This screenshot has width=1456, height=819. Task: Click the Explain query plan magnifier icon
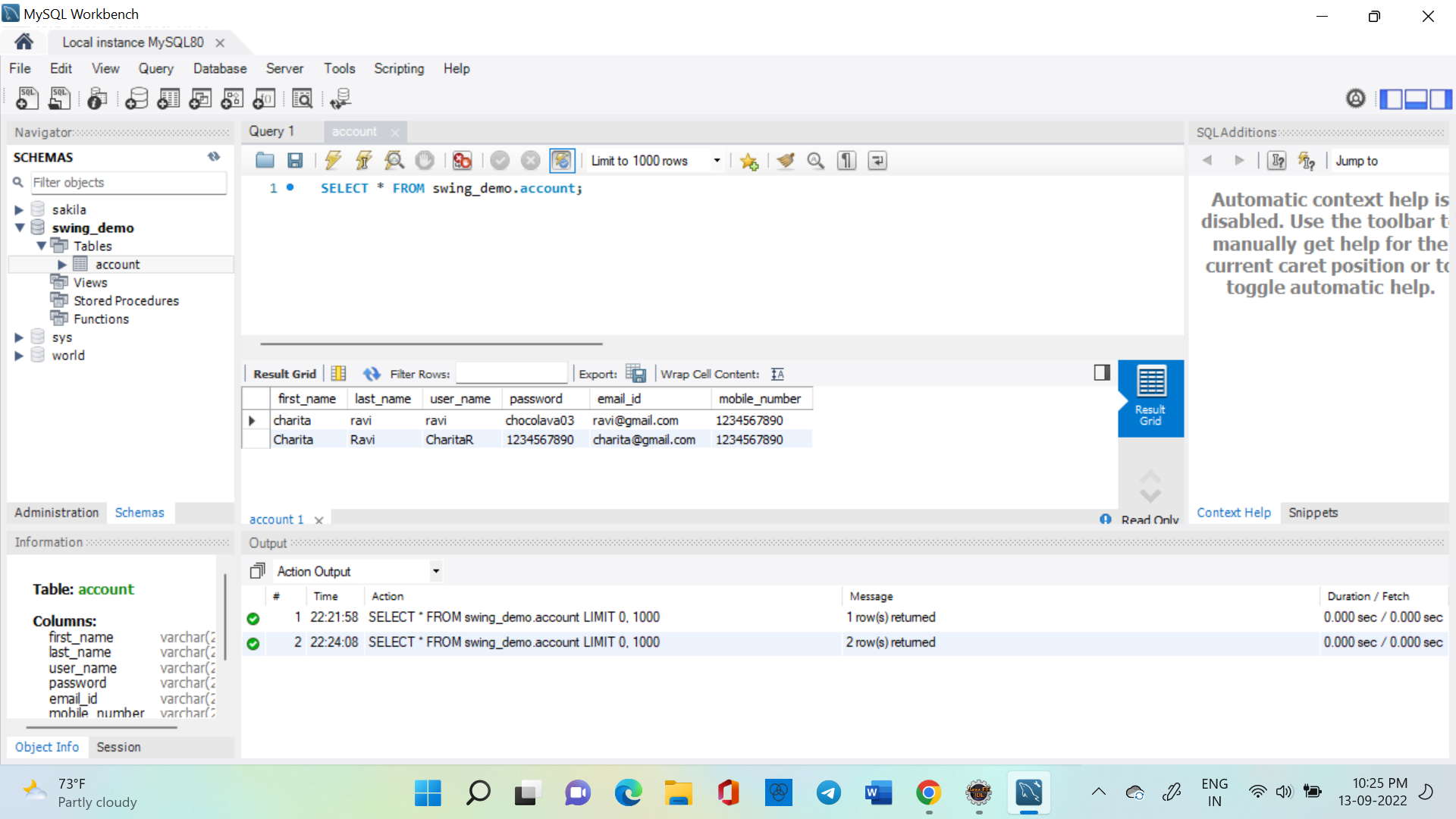pos(394,161)
